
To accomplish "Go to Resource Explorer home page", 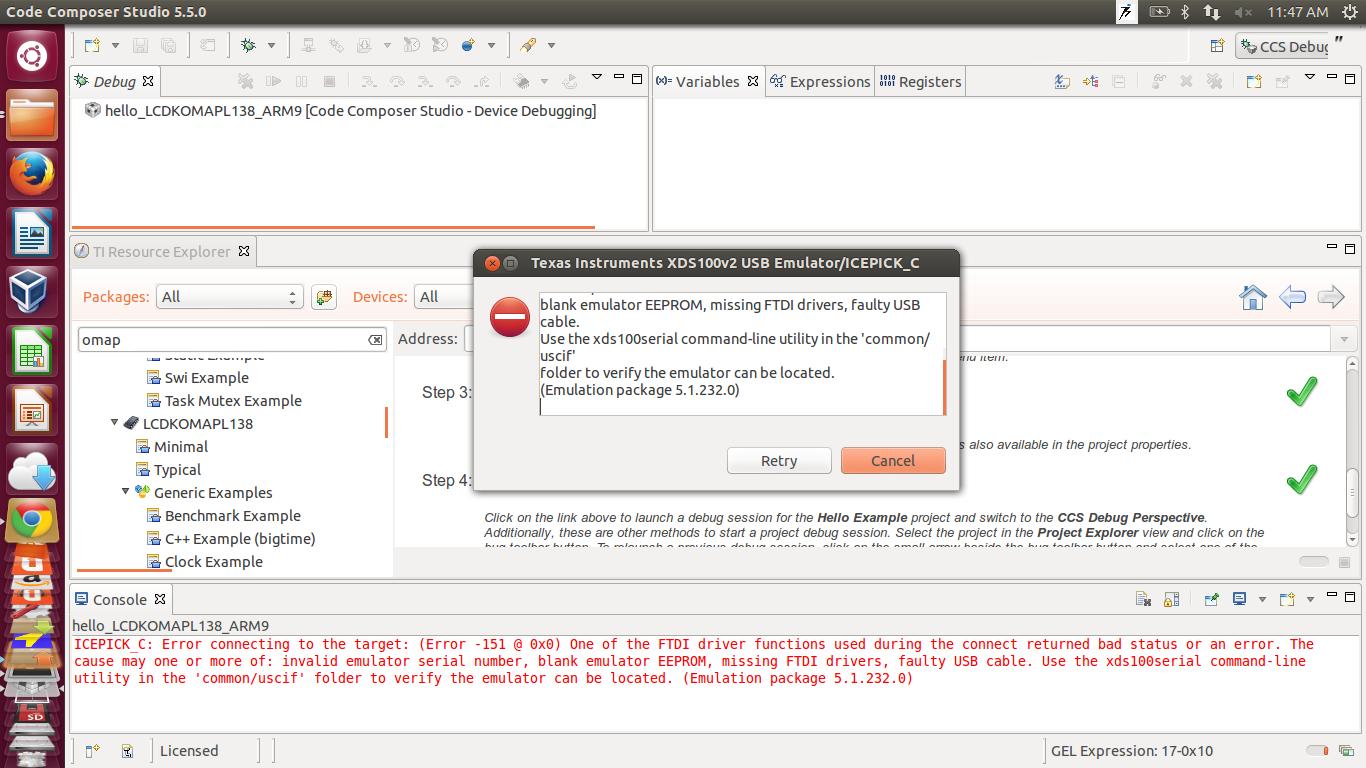I will 1253,297.
